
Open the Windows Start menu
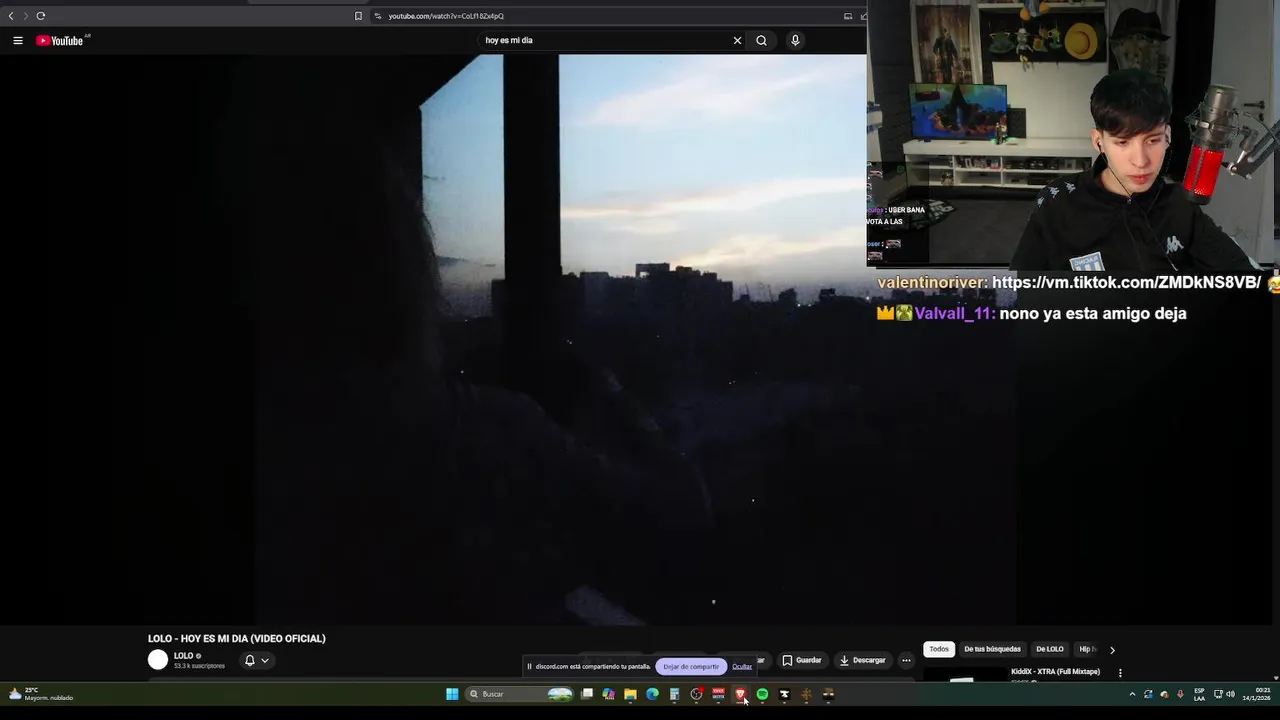tap(452, 694)
